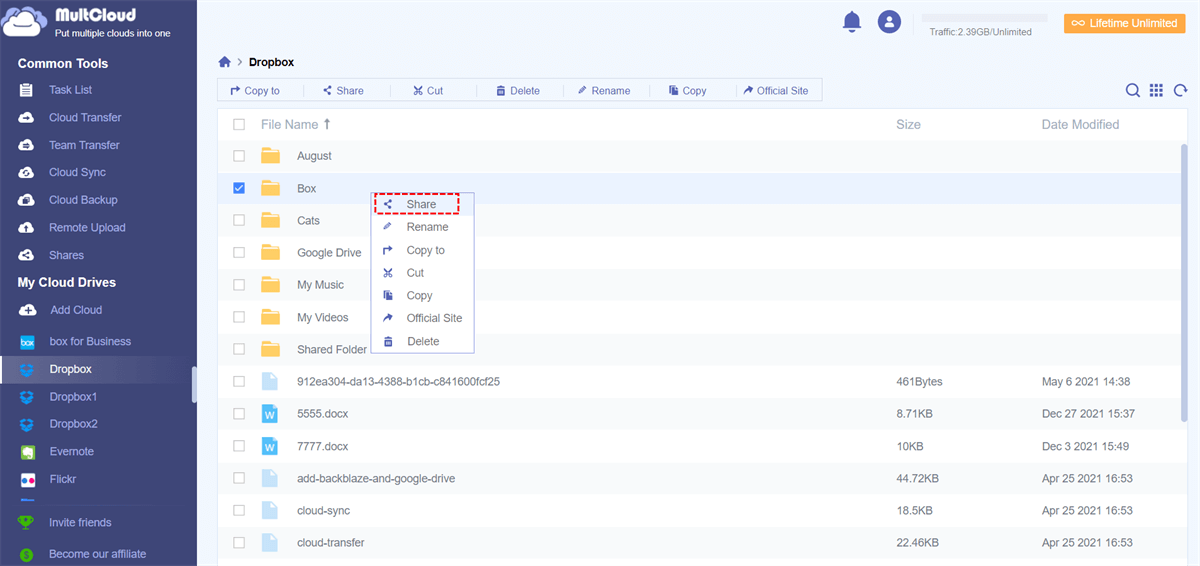Click the search magnifier icon
This screenshot has height=566, width=1200.
[1133, 90]
